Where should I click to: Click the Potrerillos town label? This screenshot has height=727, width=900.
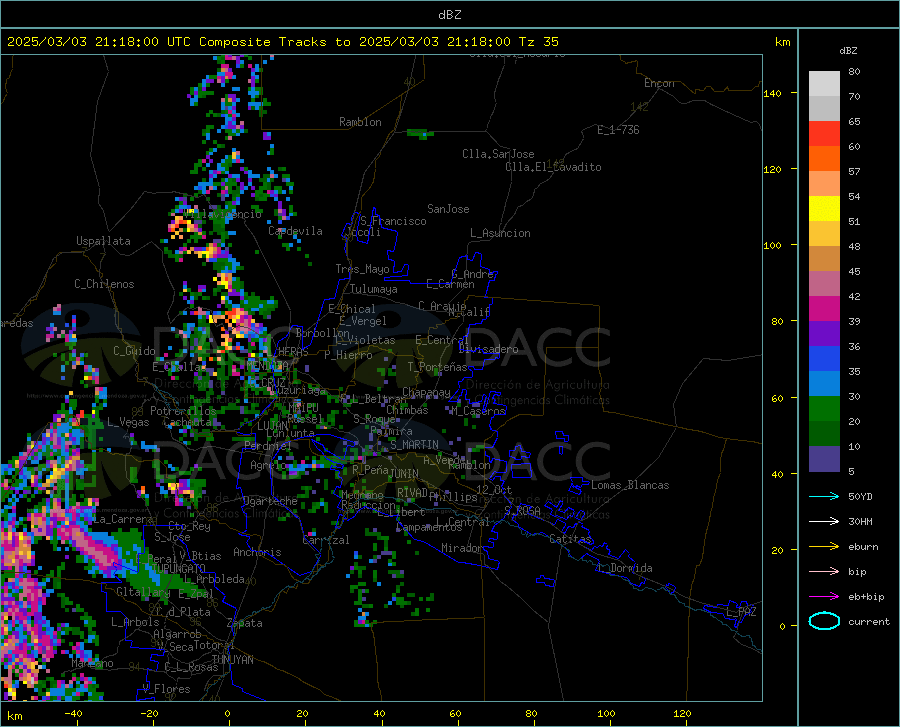coord(183,411)
